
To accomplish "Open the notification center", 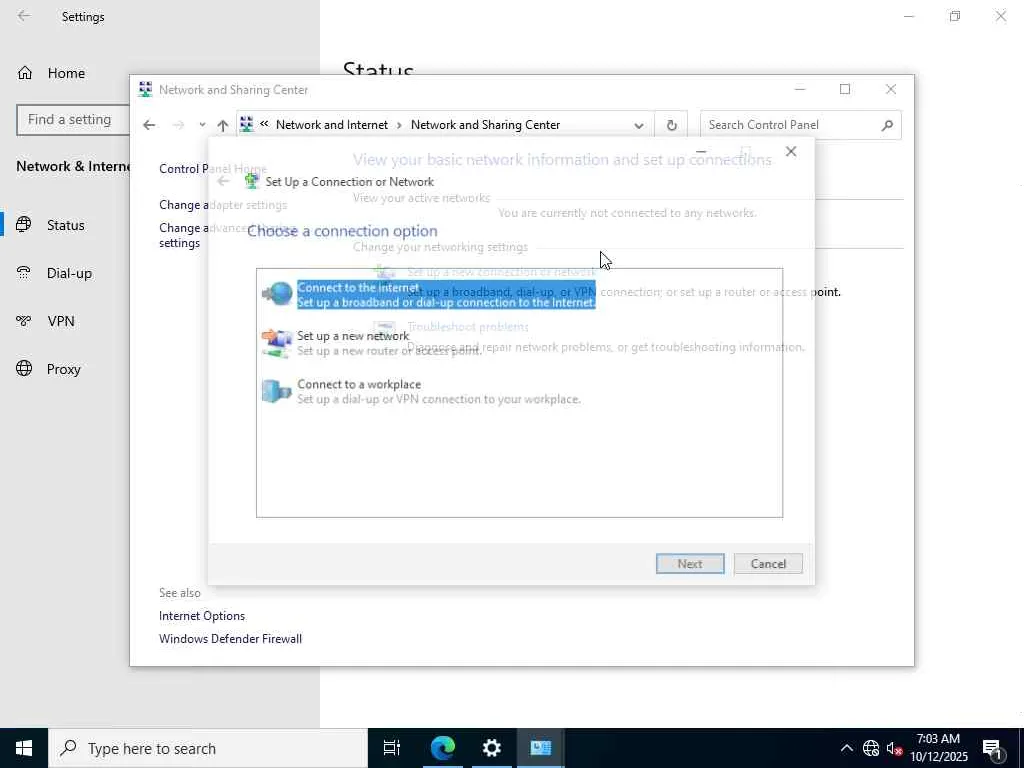I will (x=993, y=749).
